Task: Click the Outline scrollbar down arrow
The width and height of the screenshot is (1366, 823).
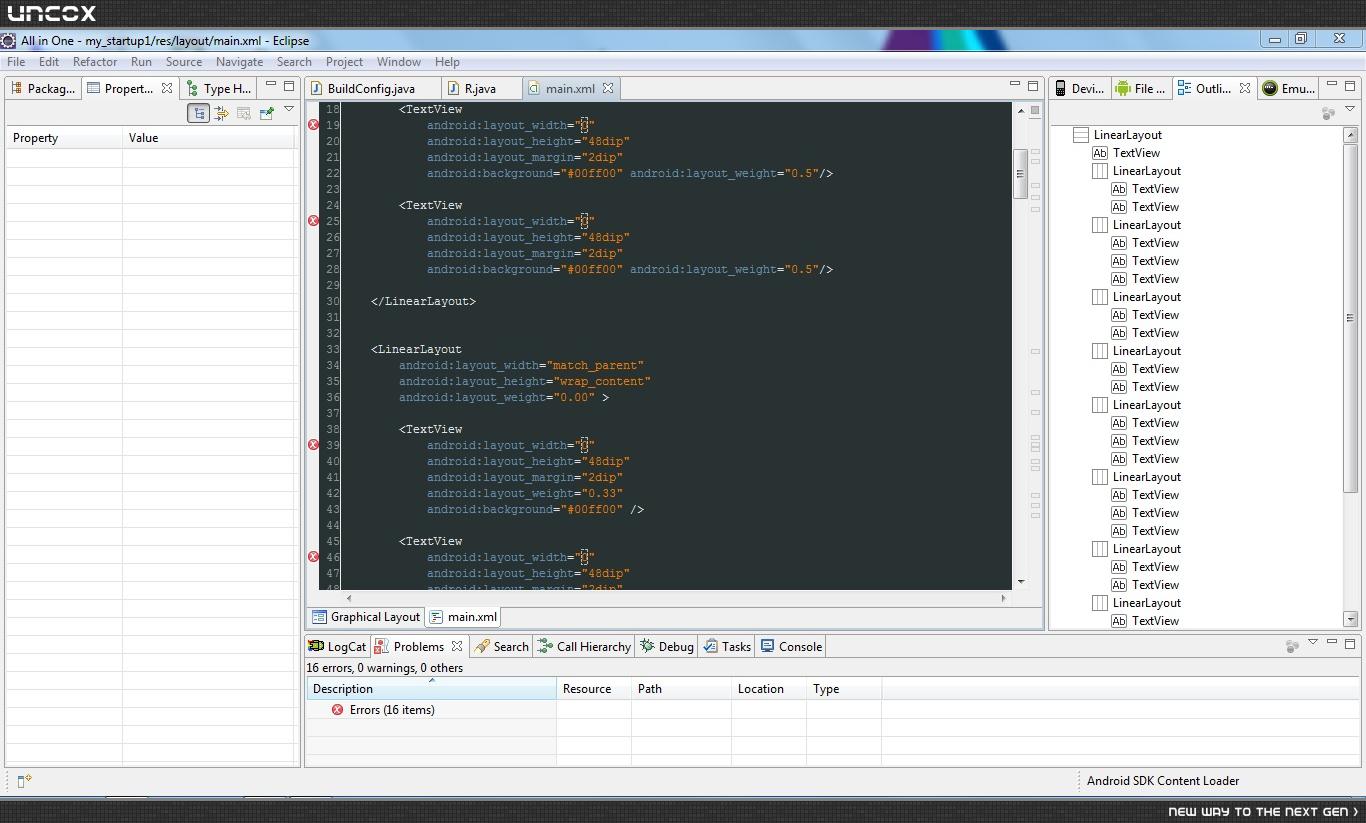Action: pyautogui.click(x=1350, y=620)
